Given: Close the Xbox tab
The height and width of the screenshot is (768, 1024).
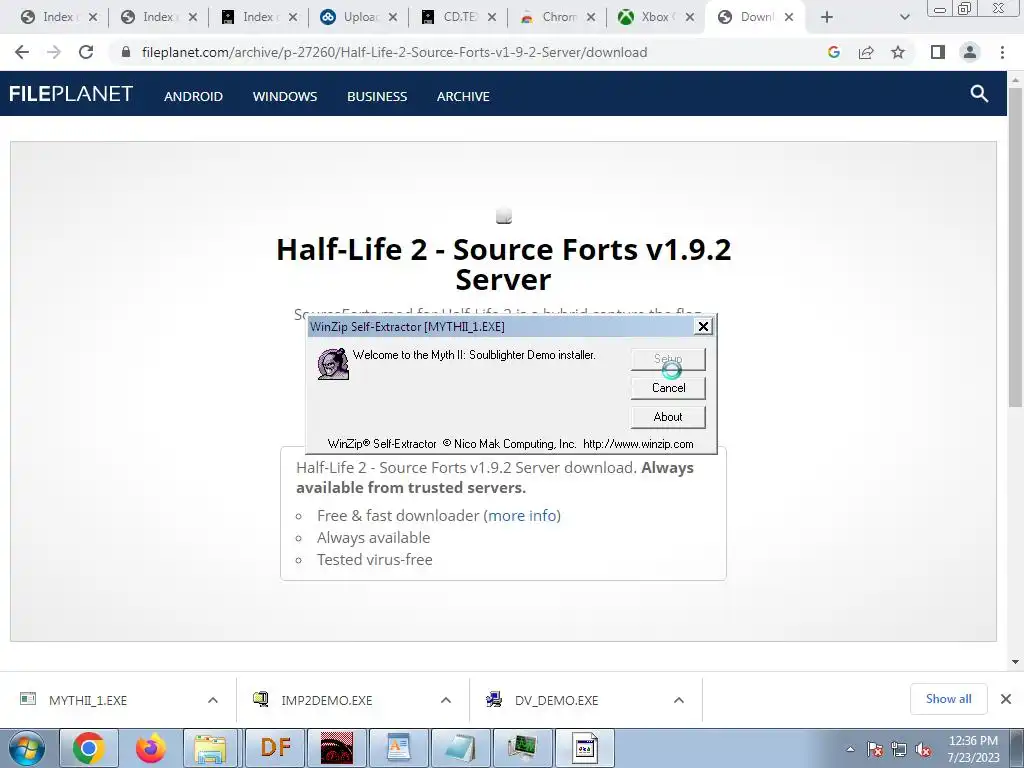Looking at the screenshot, I should [x=690, y=17].
